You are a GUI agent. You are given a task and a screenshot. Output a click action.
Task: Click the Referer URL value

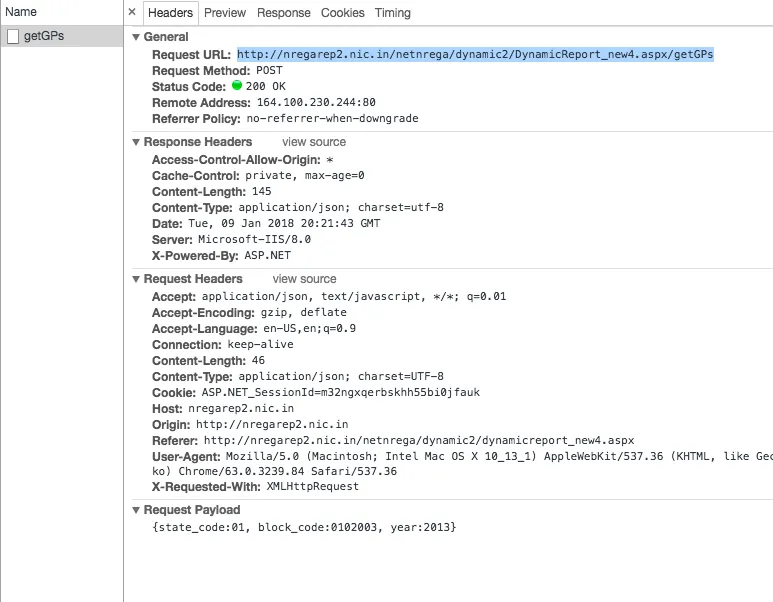pos(419,440)
